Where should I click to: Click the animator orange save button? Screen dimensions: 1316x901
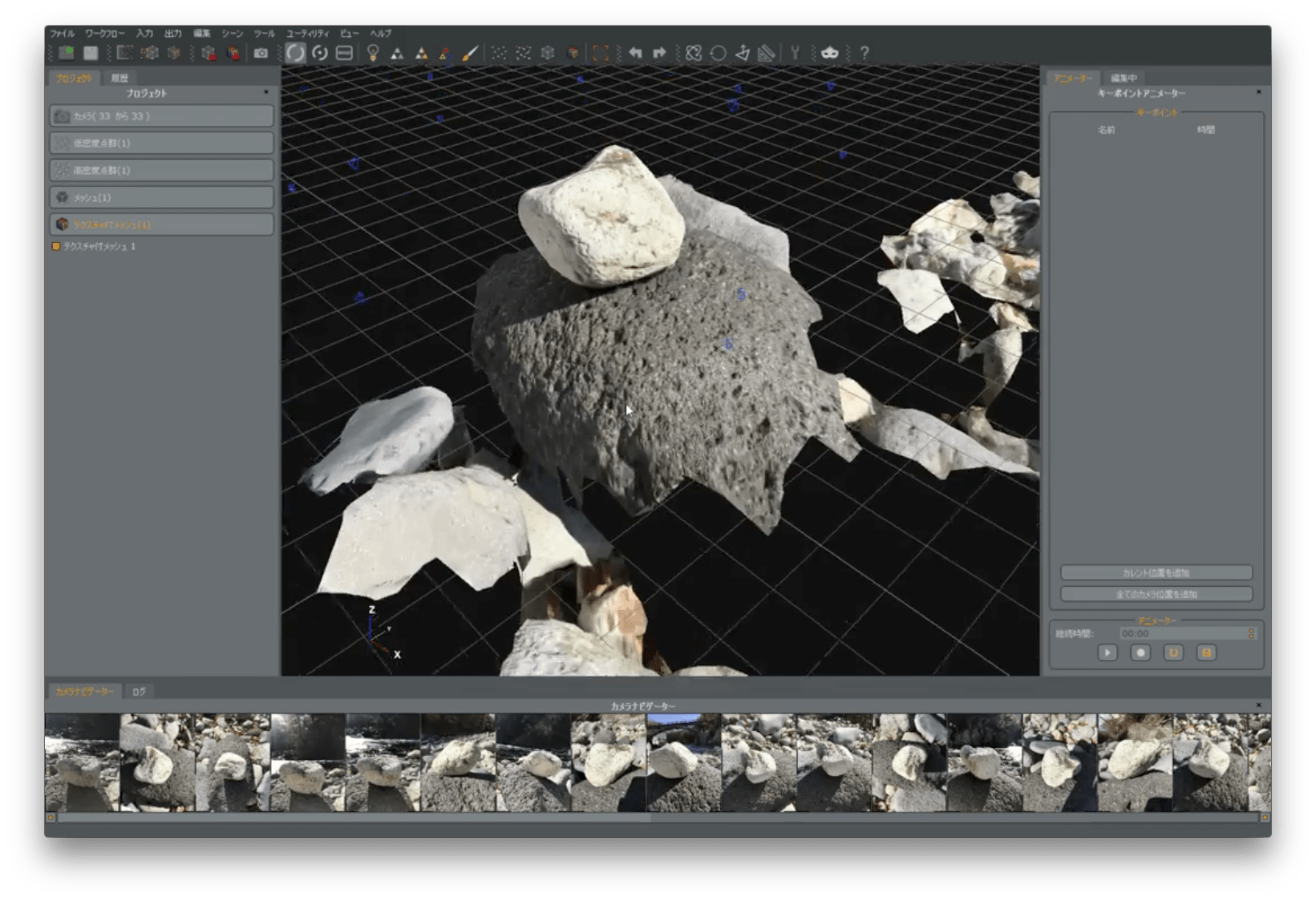(x=1206, y=653)
